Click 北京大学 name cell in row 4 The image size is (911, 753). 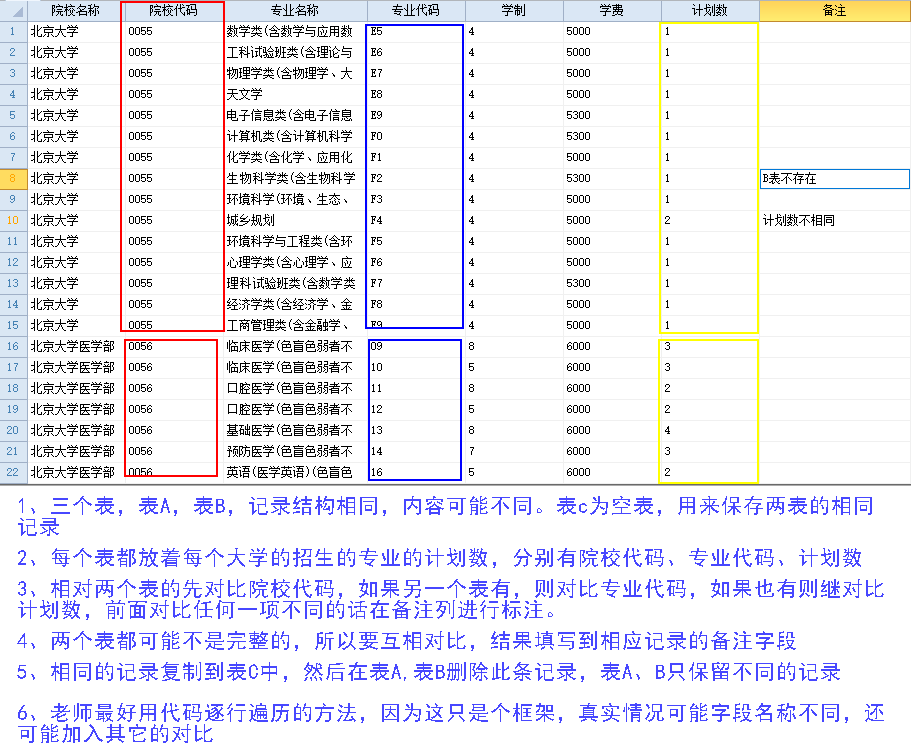[76, 94]
